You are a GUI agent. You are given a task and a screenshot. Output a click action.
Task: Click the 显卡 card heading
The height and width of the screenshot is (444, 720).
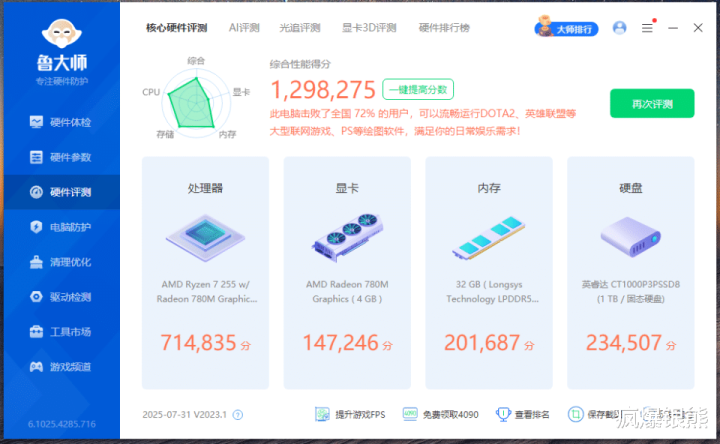coord(347,188)
